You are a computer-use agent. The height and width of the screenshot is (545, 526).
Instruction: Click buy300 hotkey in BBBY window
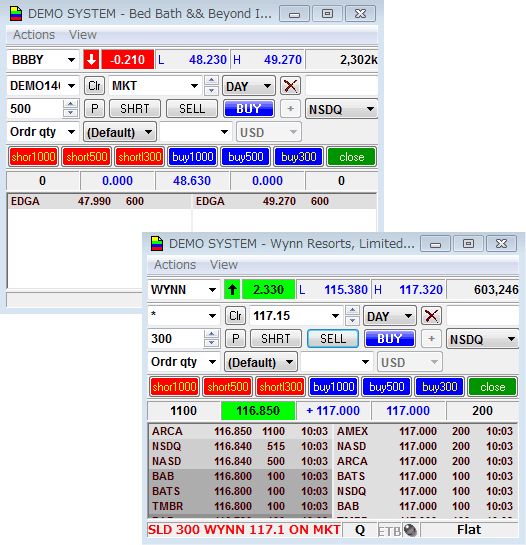point(299,157)
